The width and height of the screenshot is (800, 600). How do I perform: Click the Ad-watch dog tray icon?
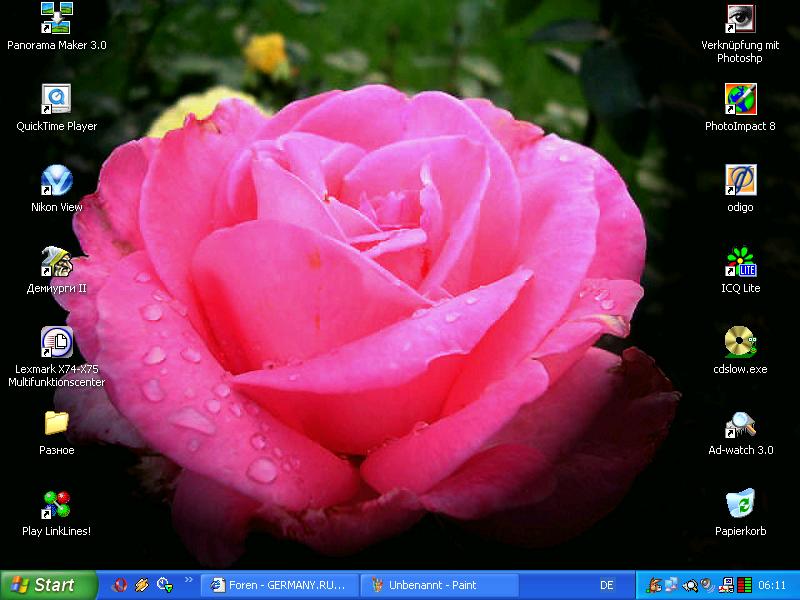point(653,585)
